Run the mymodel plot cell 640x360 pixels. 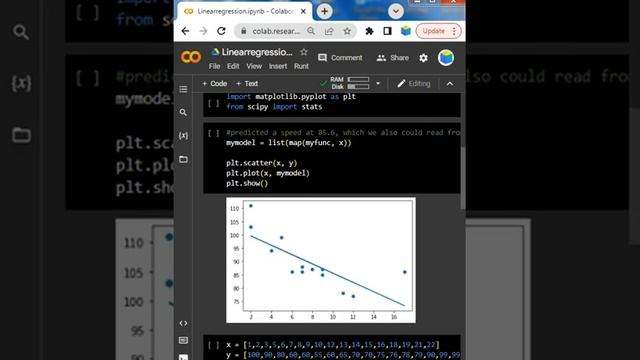click(213, 133)
